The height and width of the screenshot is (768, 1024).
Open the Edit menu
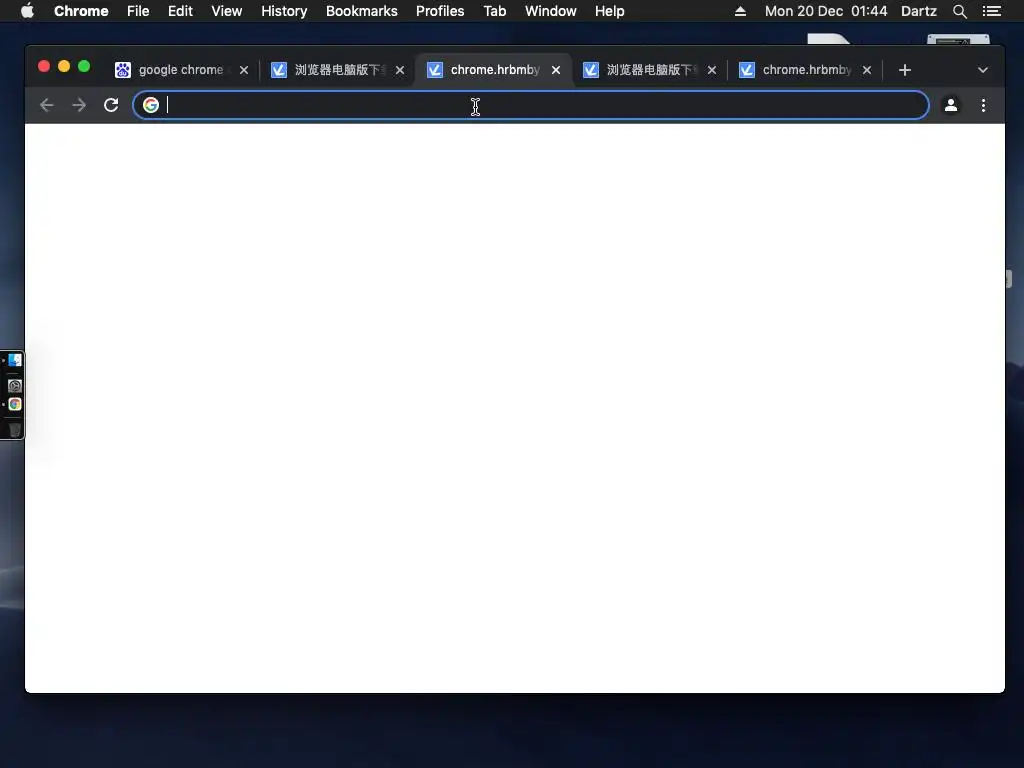(x=180, y=11)
